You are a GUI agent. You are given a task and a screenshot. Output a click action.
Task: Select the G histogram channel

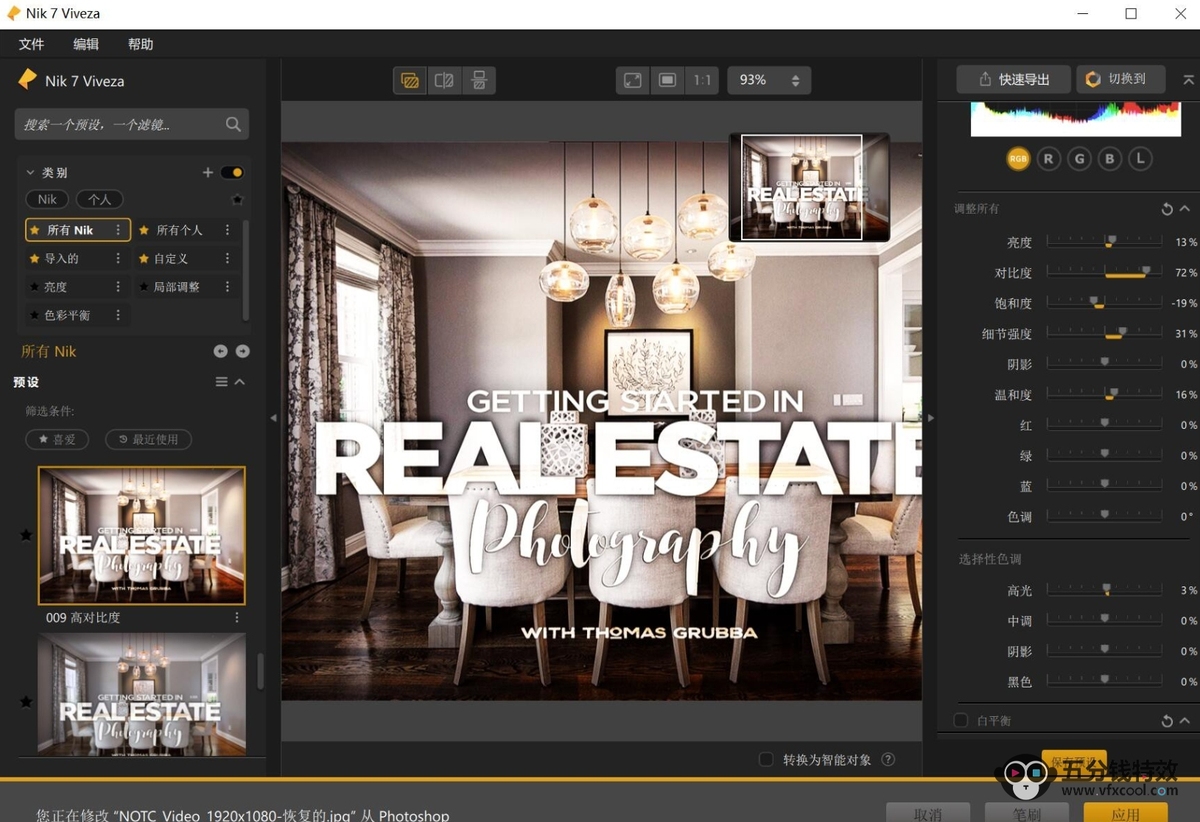pyautogui.click(x=1079, y=158)
